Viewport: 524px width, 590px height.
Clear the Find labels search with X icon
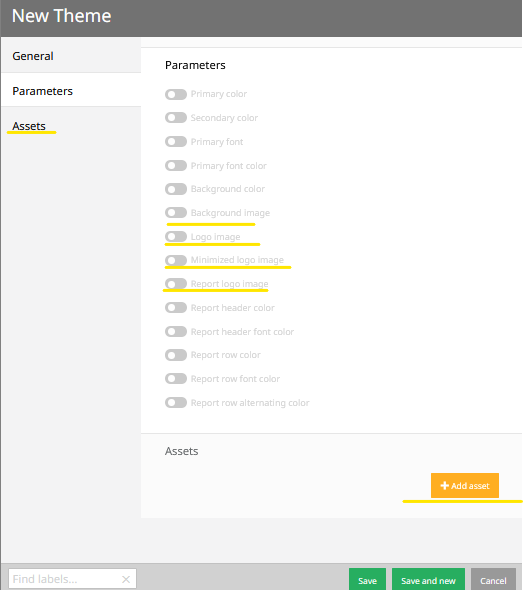[126, 579]
